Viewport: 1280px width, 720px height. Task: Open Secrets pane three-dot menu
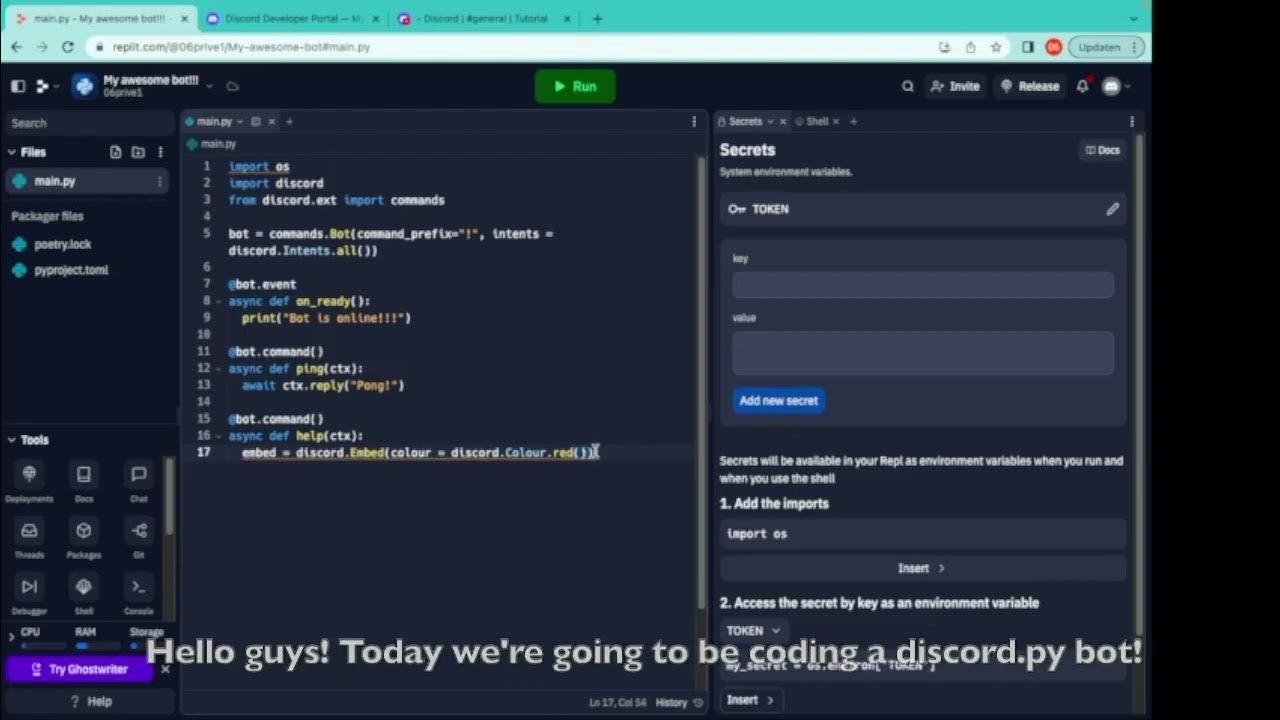click(x=1132, y=122)
